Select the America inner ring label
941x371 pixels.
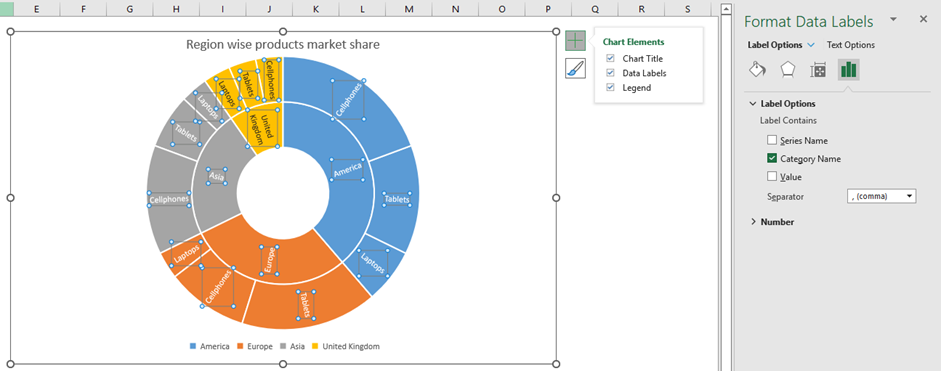tap(347, 169)
